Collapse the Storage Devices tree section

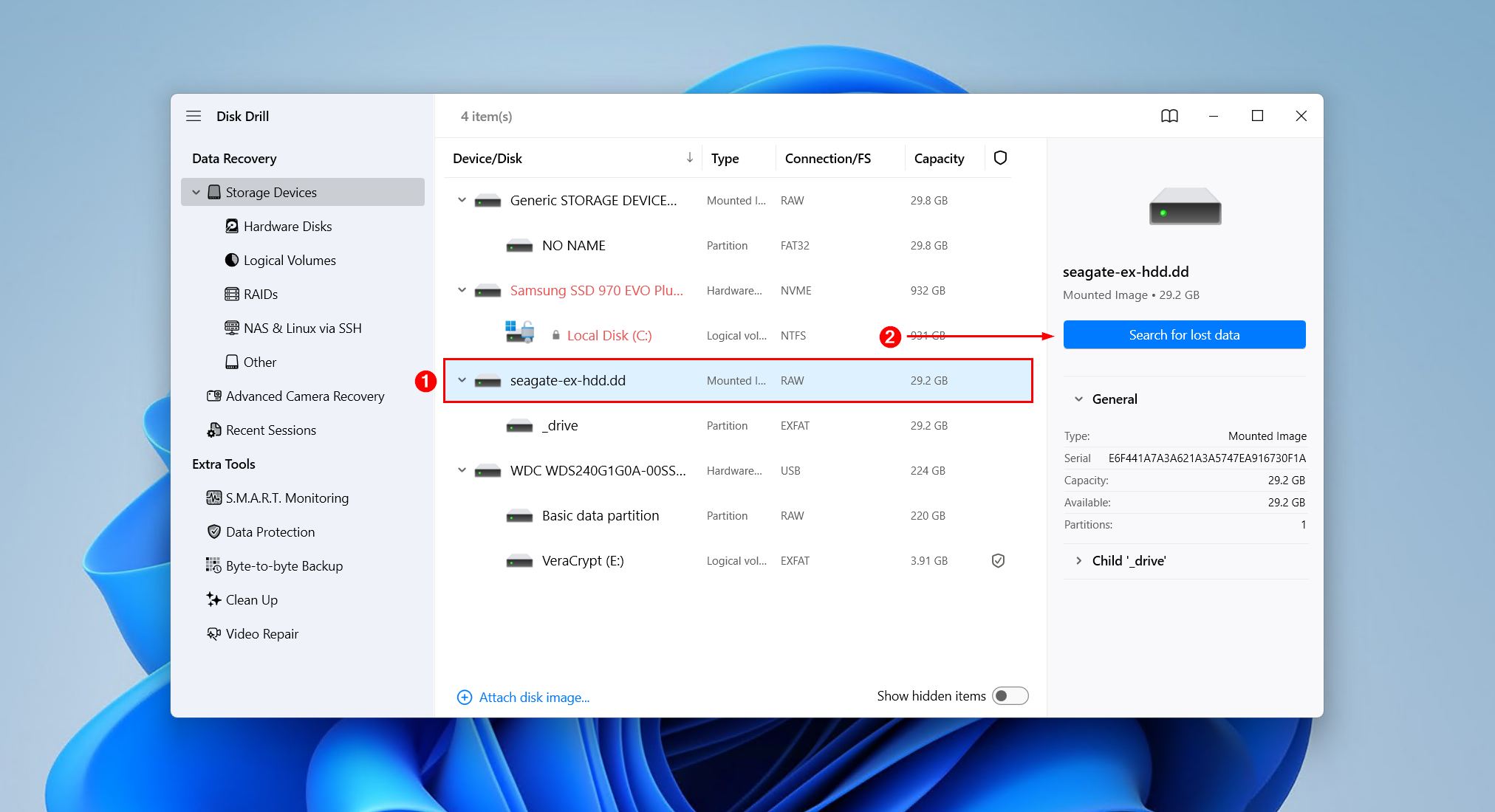click(x=196, y=193)
